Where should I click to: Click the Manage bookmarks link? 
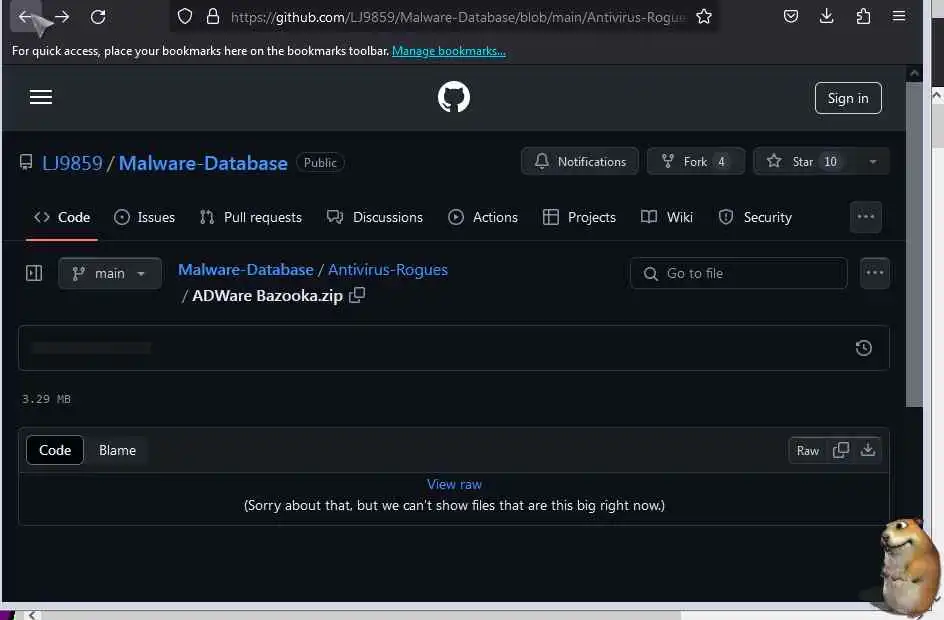[x=449, y=51]
